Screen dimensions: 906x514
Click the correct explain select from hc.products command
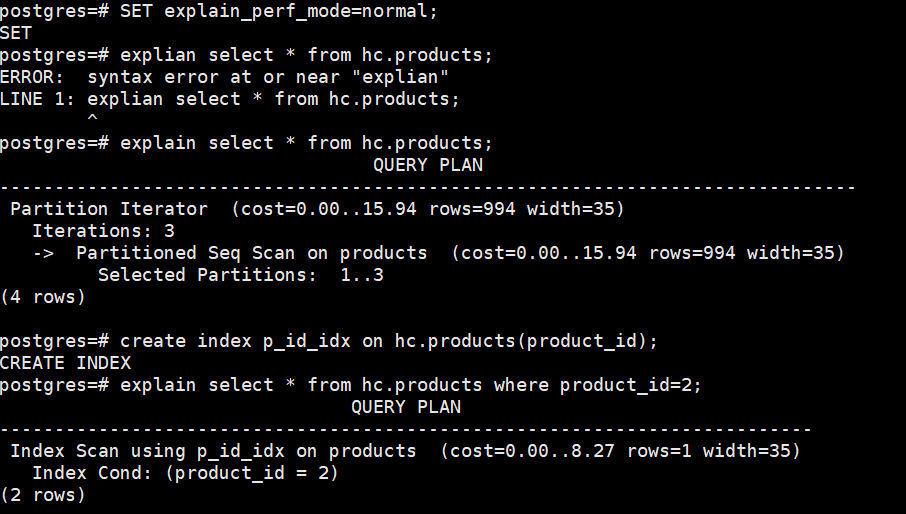click(x=246, y=143)
